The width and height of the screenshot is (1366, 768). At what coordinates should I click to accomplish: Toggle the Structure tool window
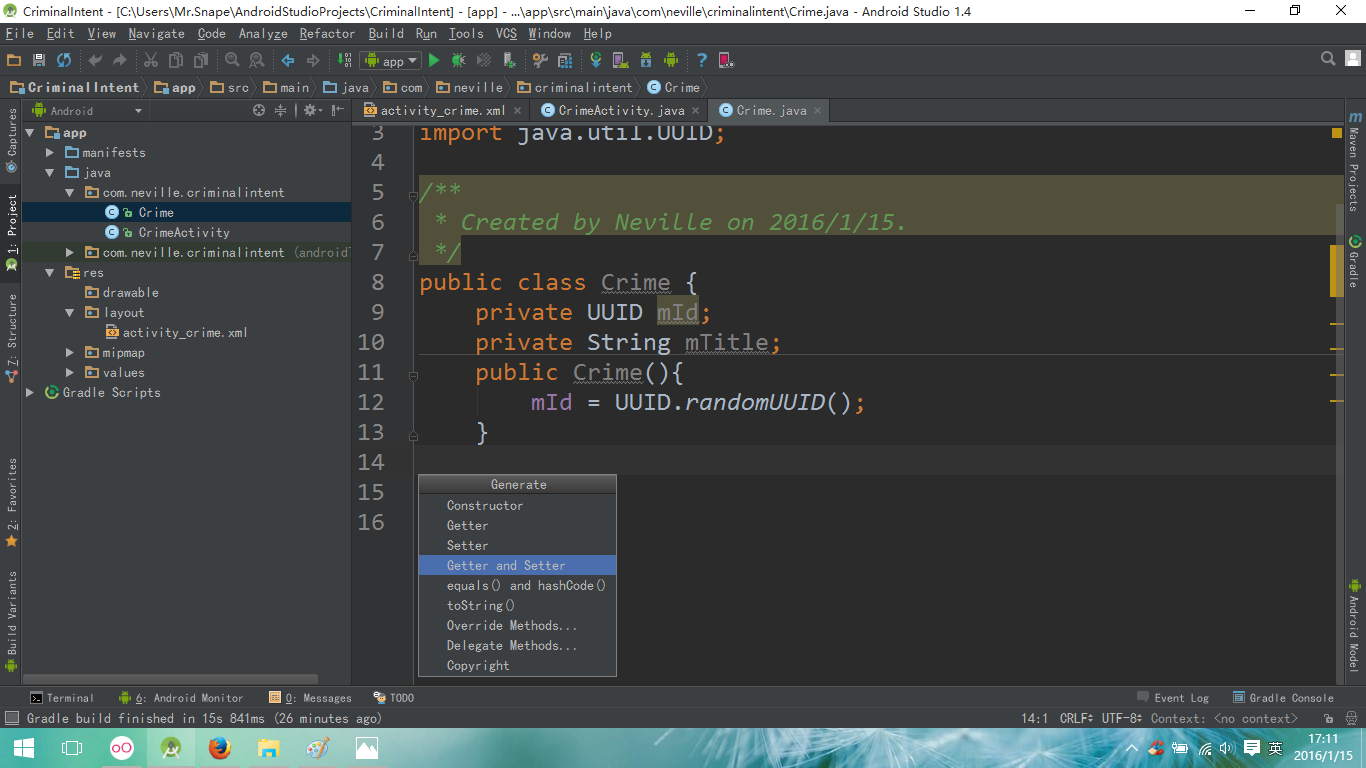point(11,338)
